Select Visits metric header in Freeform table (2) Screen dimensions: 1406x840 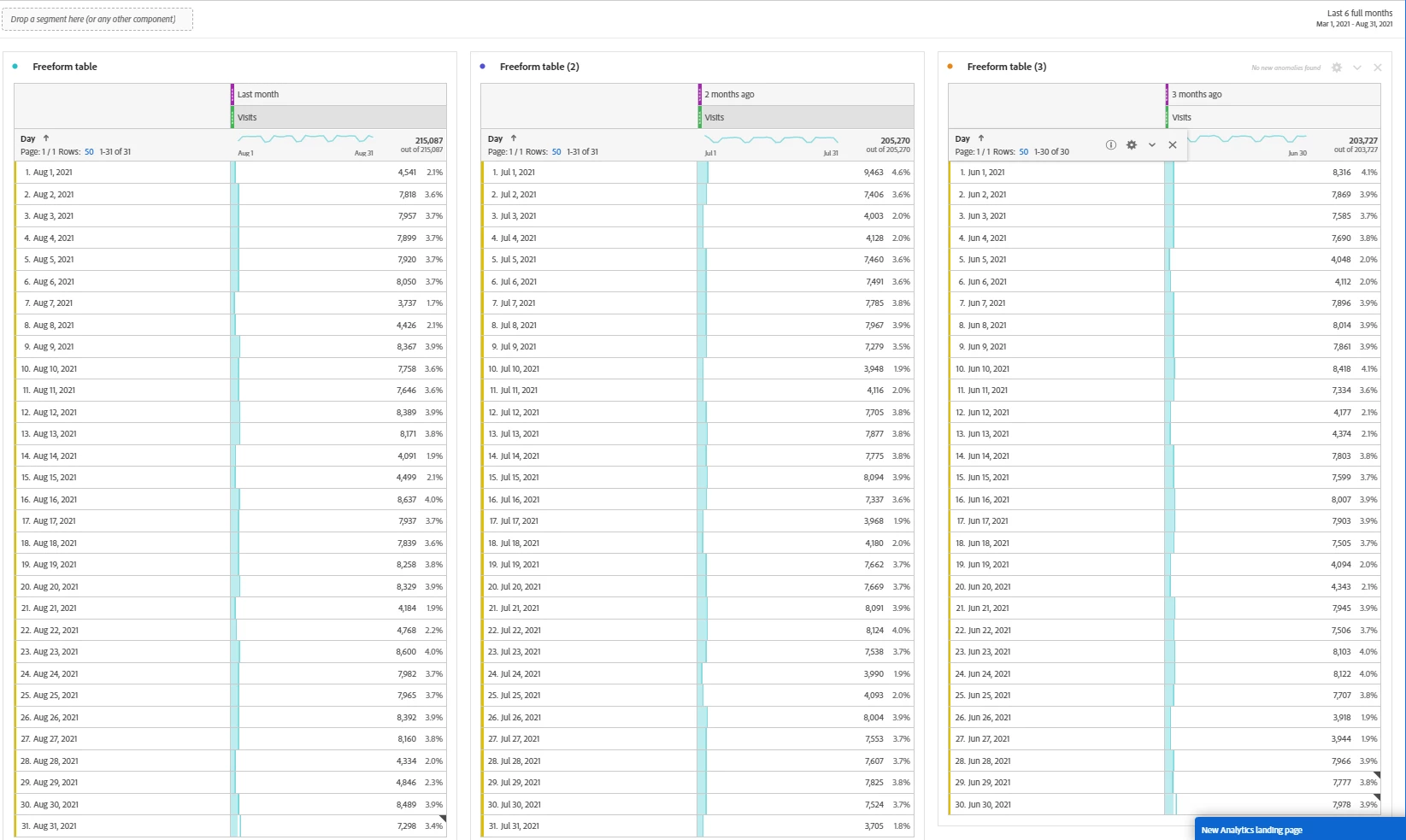click(808, 118)
